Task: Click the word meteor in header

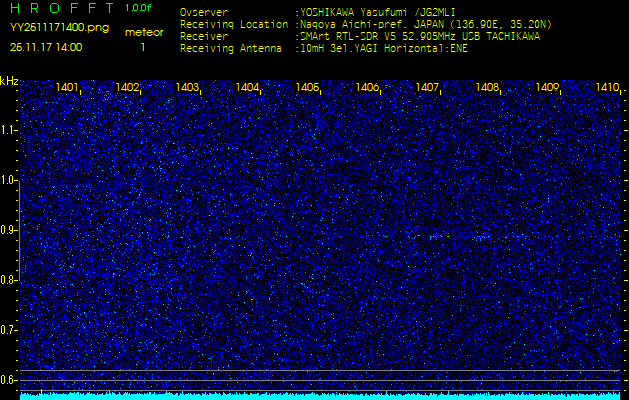Action: (x=144, y=33)
